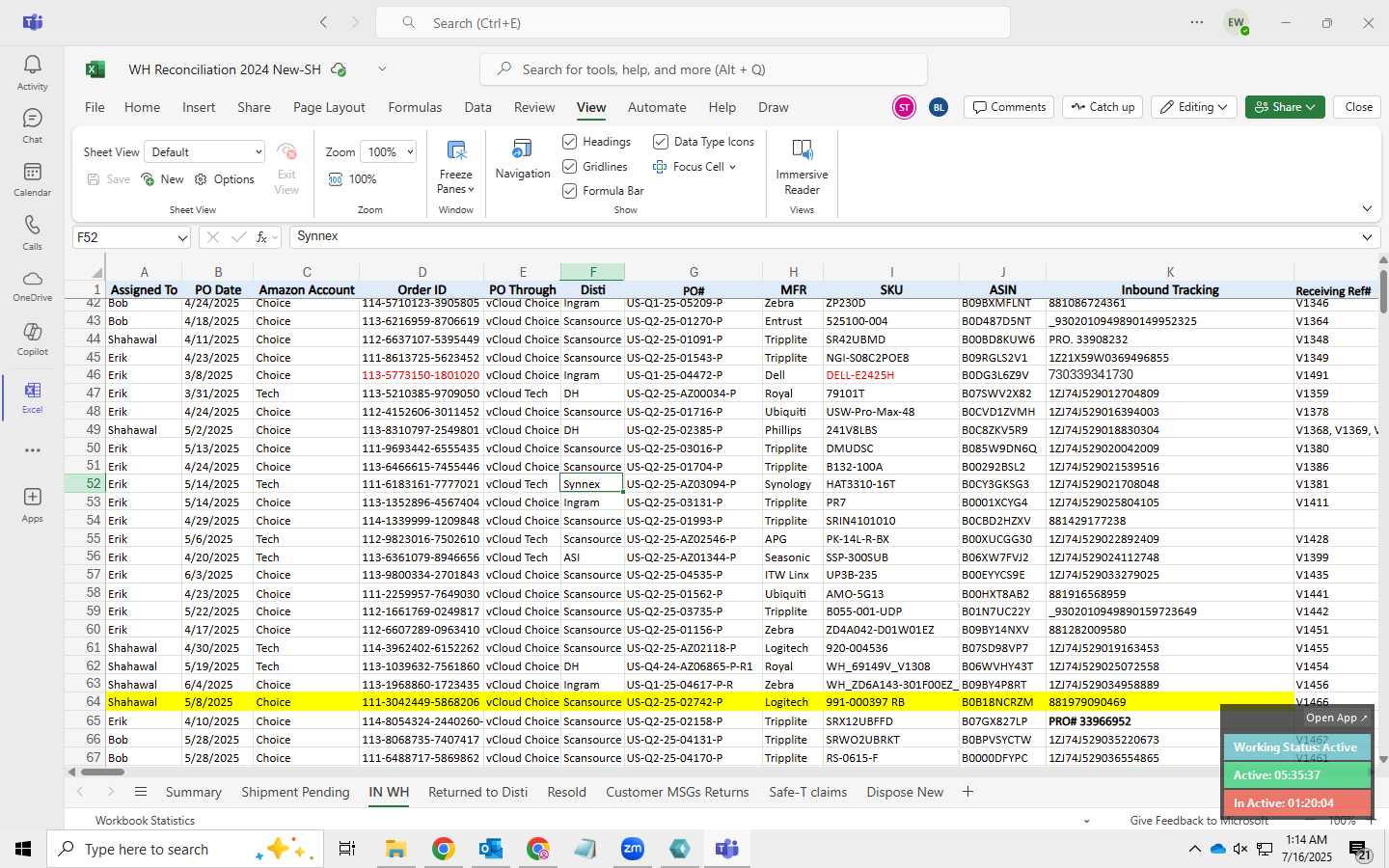The image size is (1389, 868).
Task: Open the Editing mode dropdown
Action: pos(1194,107)
